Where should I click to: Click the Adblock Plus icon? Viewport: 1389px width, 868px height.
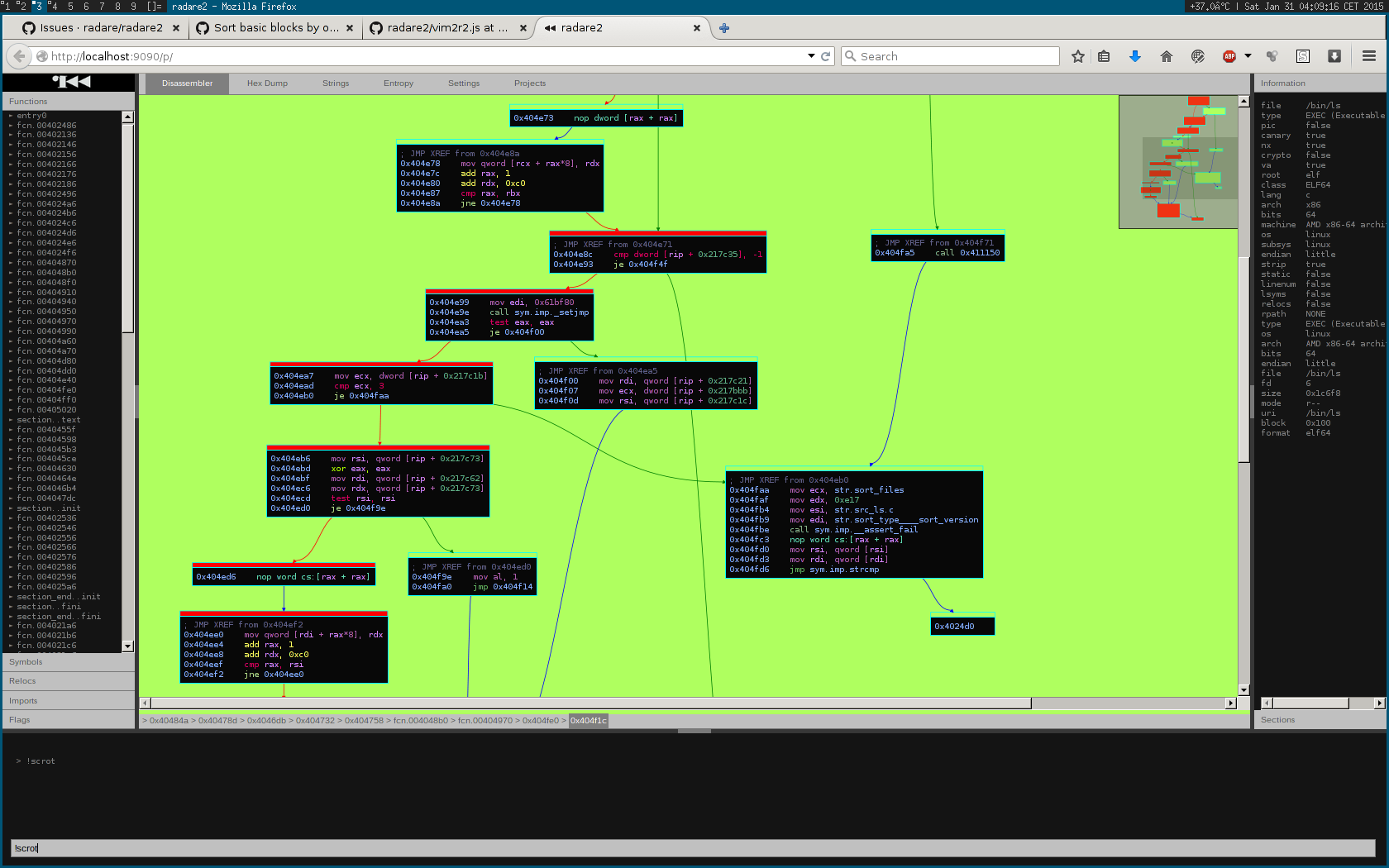(1229, 56)
